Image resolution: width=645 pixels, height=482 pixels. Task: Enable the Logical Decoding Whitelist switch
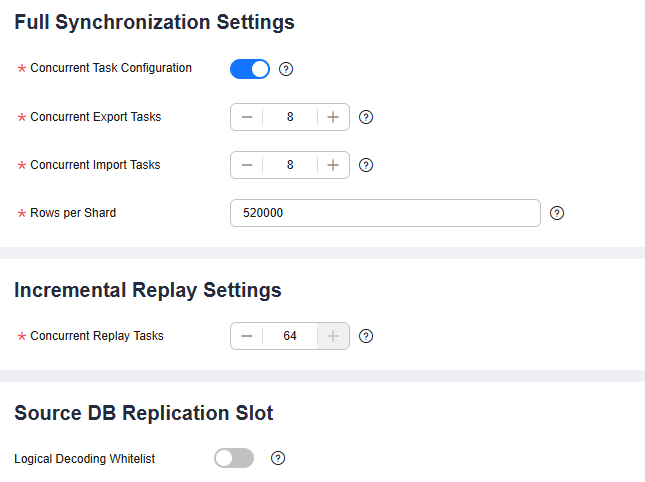point(234,458)
